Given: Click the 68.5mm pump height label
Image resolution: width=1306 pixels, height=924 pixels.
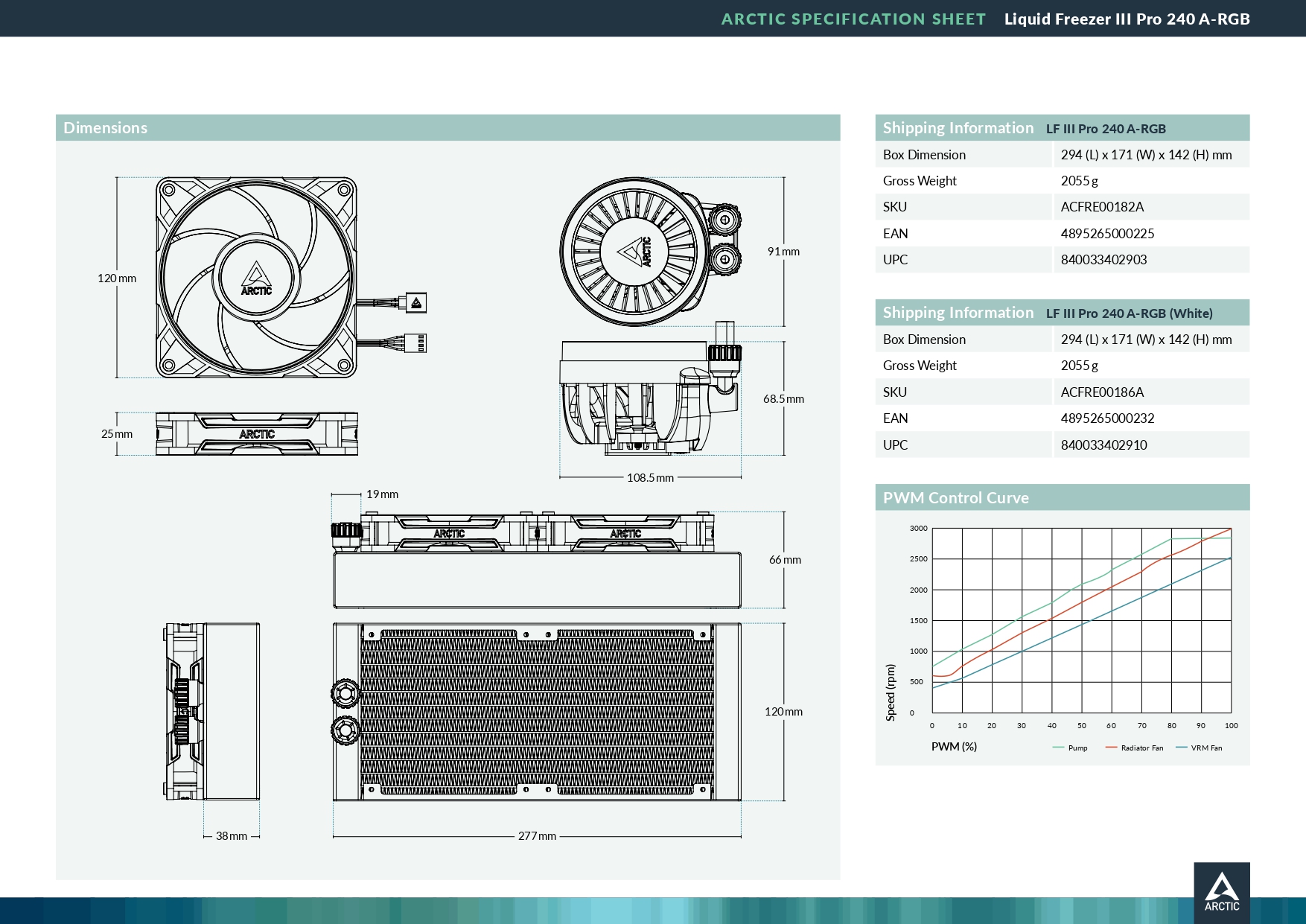Looking at the screenshot, I should point(783,399).
